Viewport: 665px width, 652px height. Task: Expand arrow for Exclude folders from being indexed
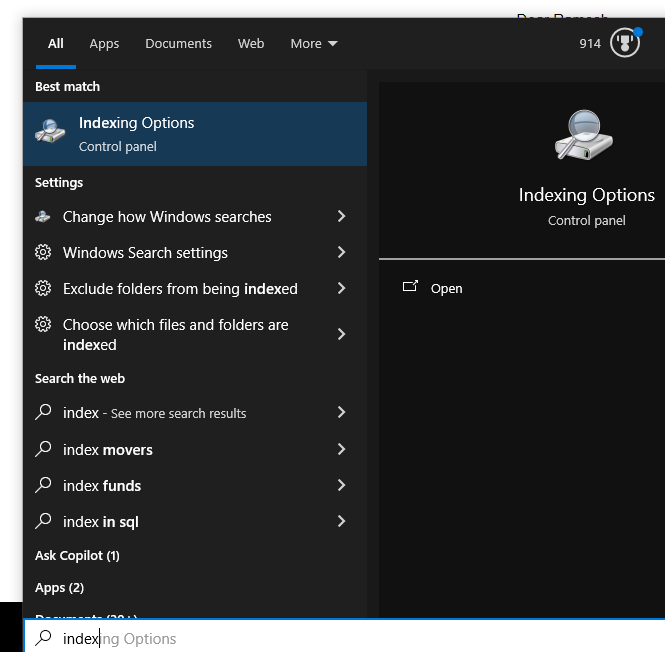(341, 288)
